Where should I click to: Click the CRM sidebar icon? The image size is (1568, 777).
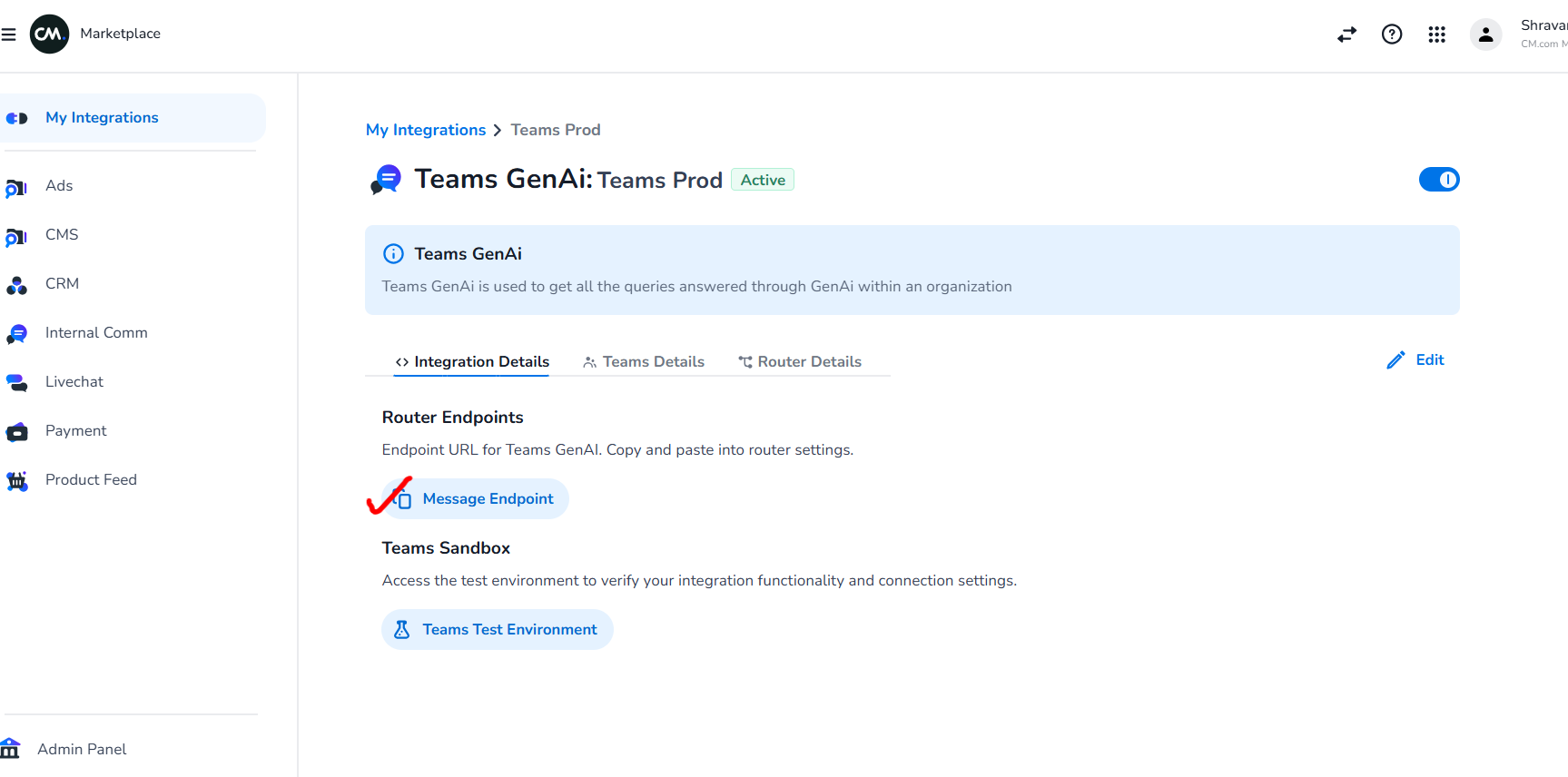click(x=16, y=286)
